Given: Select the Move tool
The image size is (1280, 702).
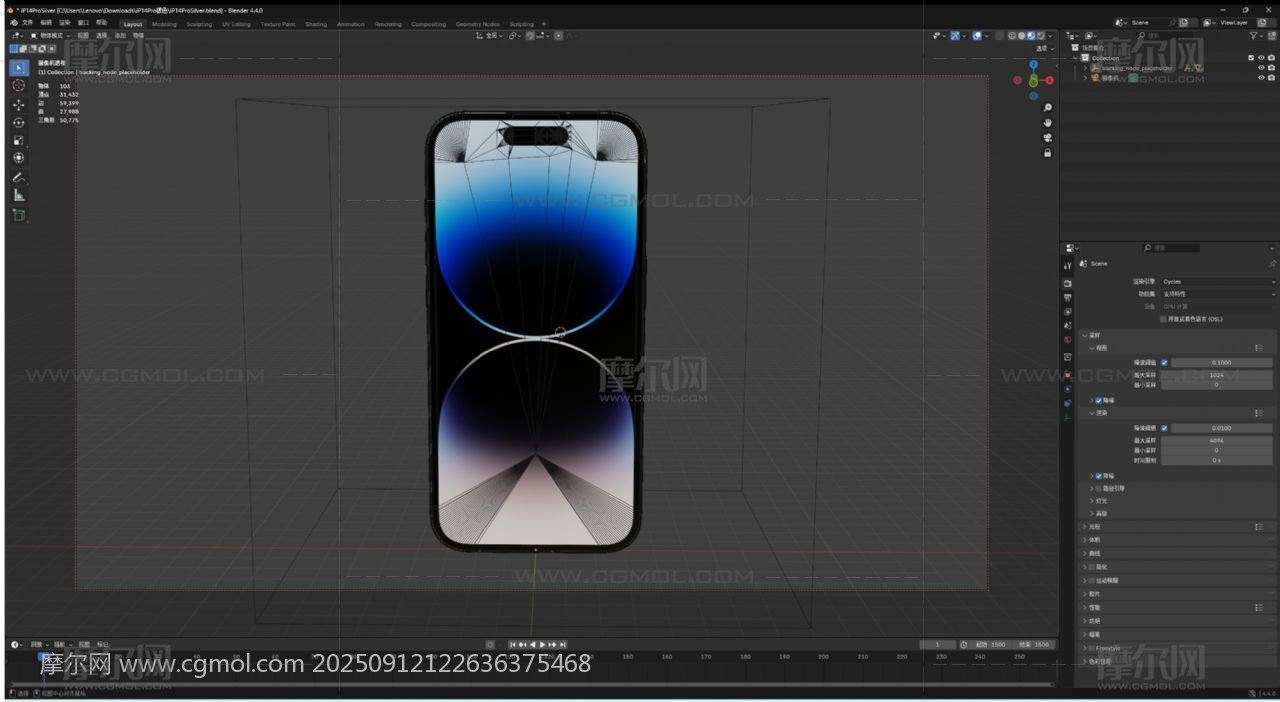Looking at the screenshot, I should point(19,104).
